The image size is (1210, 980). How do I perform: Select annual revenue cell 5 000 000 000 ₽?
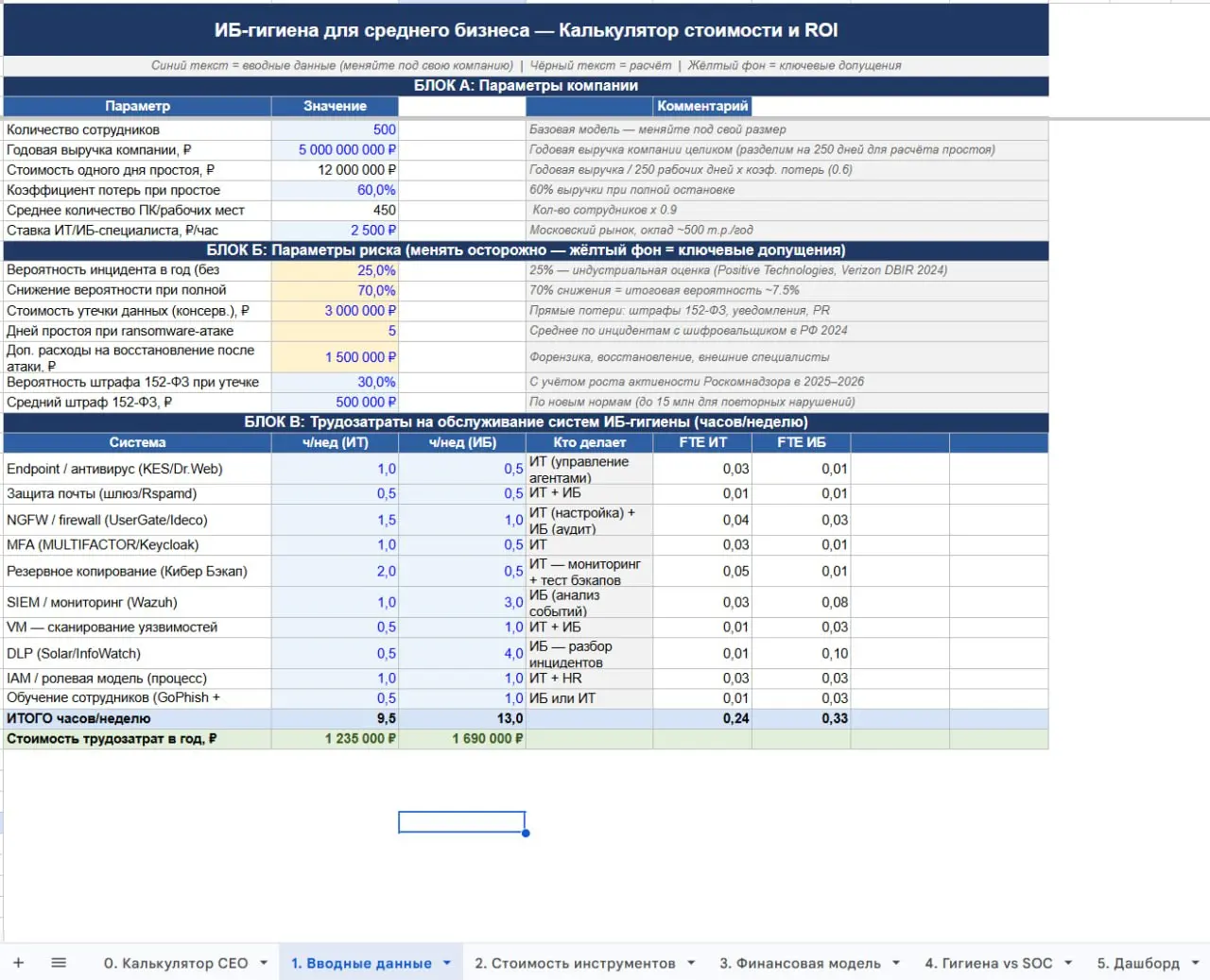coord(335,150)
